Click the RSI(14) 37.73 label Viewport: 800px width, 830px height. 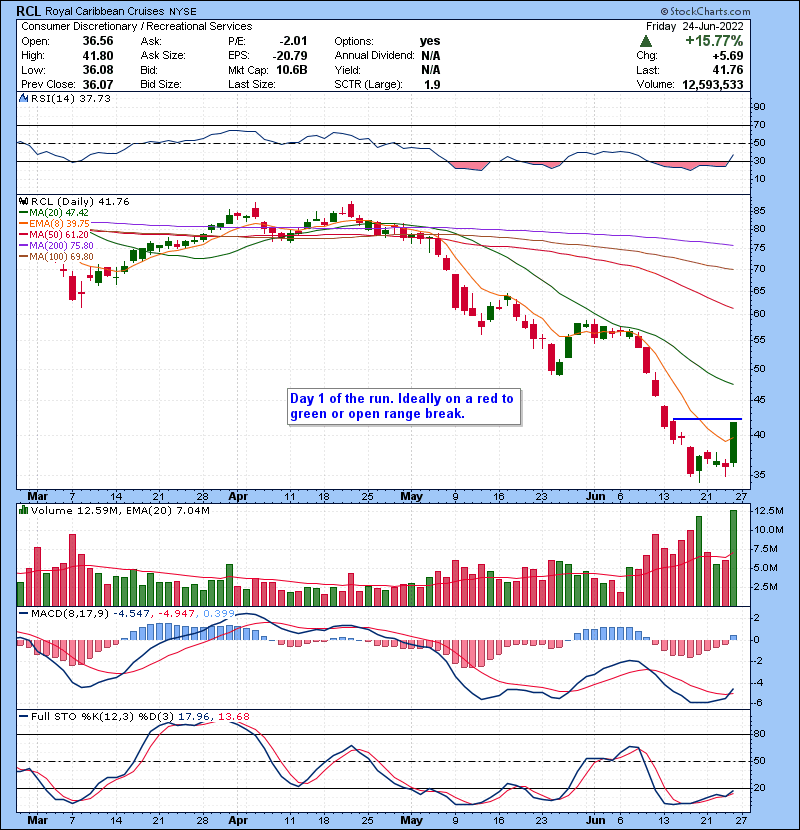pyautogui.click(x=71, y=98)
